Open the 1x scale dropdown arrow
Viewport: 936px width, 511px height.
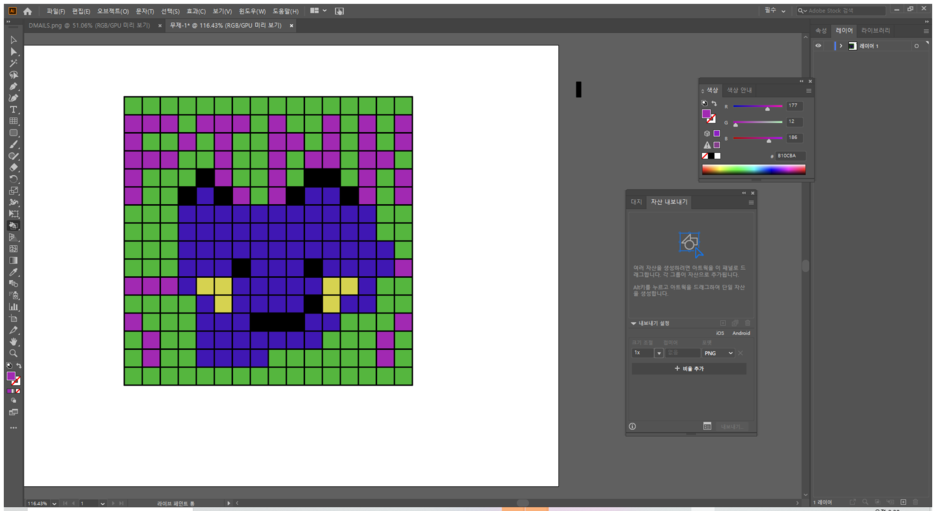(659, 353)
